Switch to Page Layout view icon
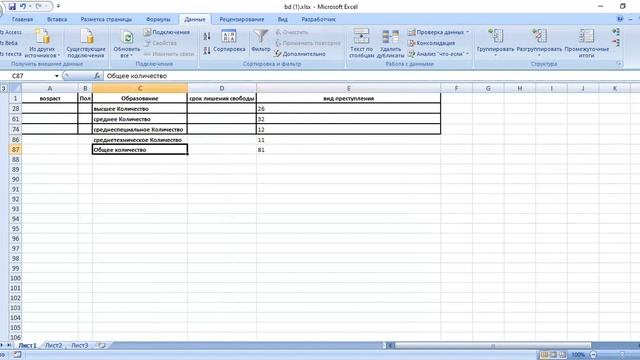This screenshot has width=640, height=360. [x=553, y=355]
